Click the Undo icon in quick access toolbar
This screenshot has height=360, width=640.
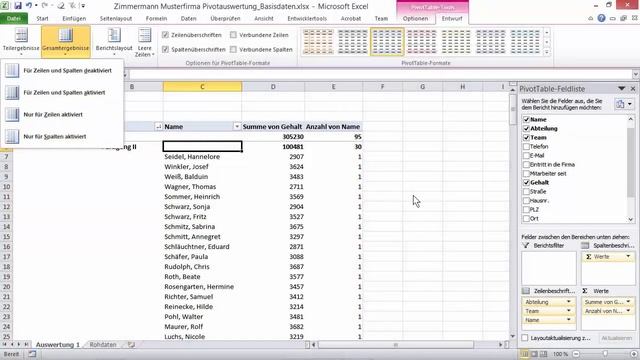(29, 6)
